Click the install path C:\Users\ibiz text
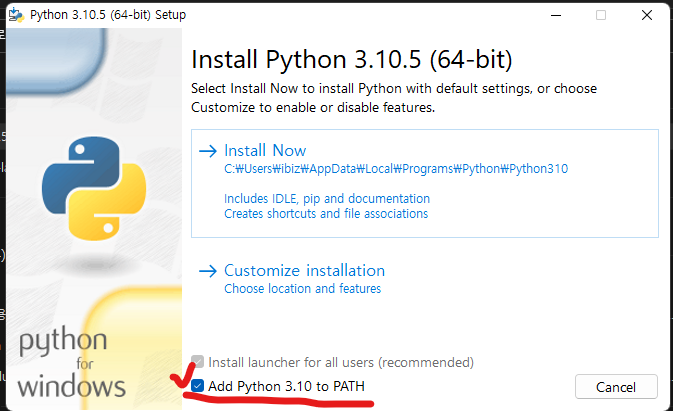673x411 pixels. 396,169
